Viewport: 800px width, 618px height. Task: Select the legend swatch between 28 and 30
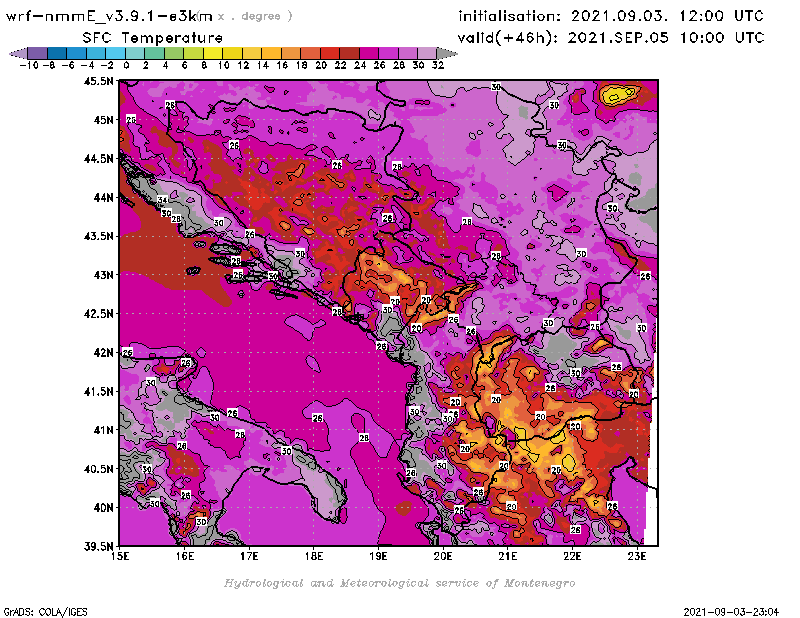(408, 54)
